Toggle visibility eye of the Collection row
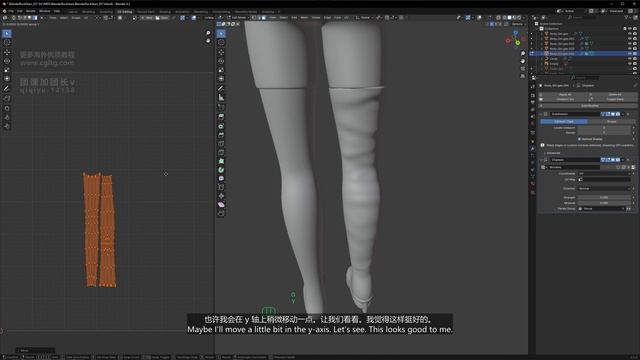This screenshot has width=640, height=360. [x=630, y=29]
